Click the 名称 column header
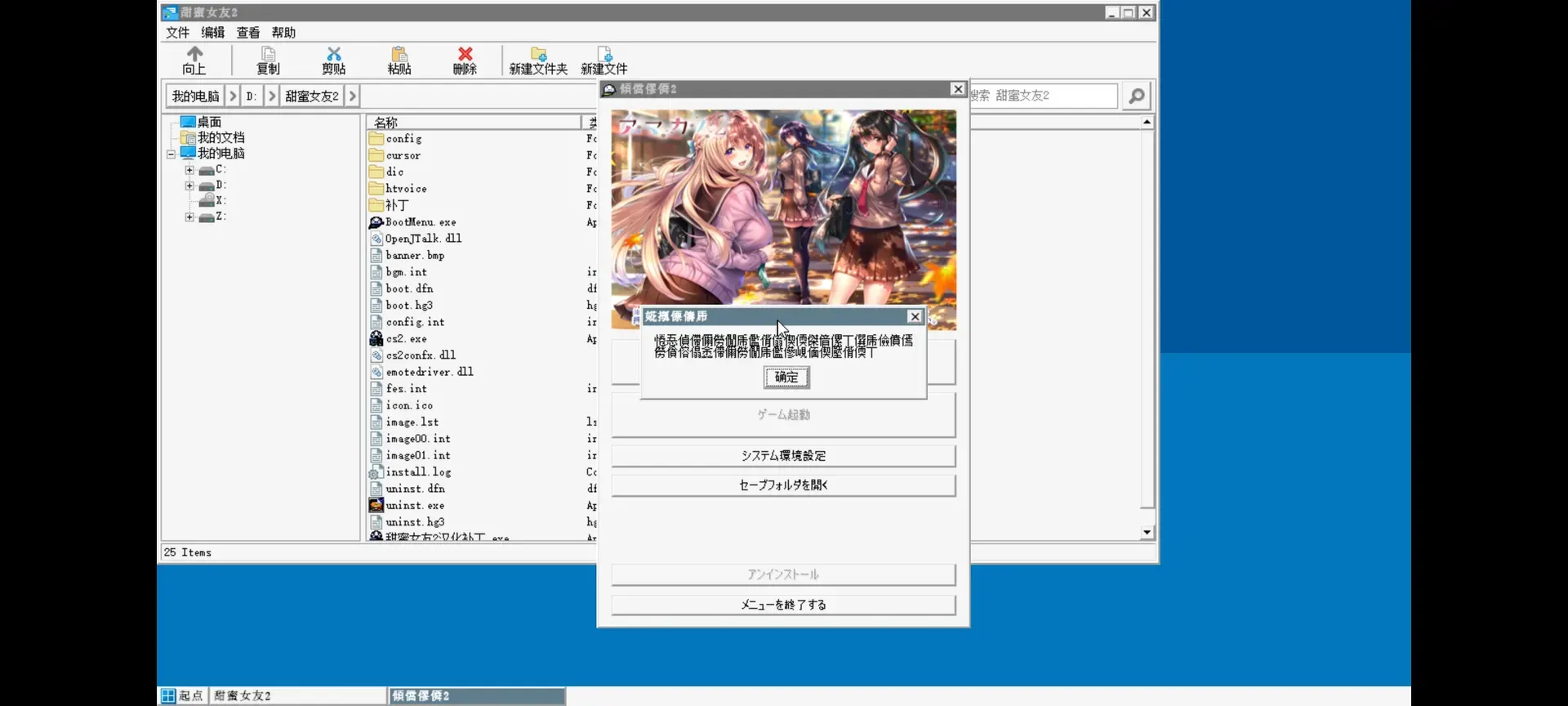 coord(474,123)
